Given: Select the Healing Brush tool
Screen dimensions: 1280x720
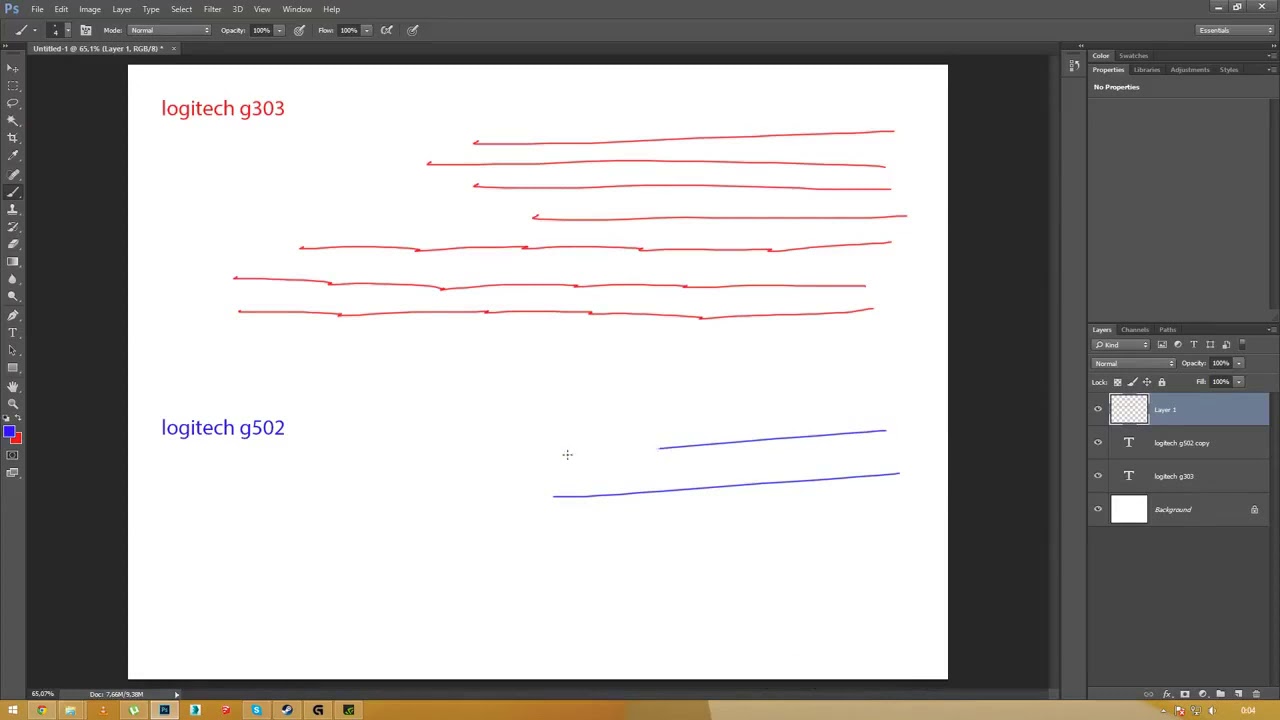Looking at the screenshot, I should coord(13,174).
